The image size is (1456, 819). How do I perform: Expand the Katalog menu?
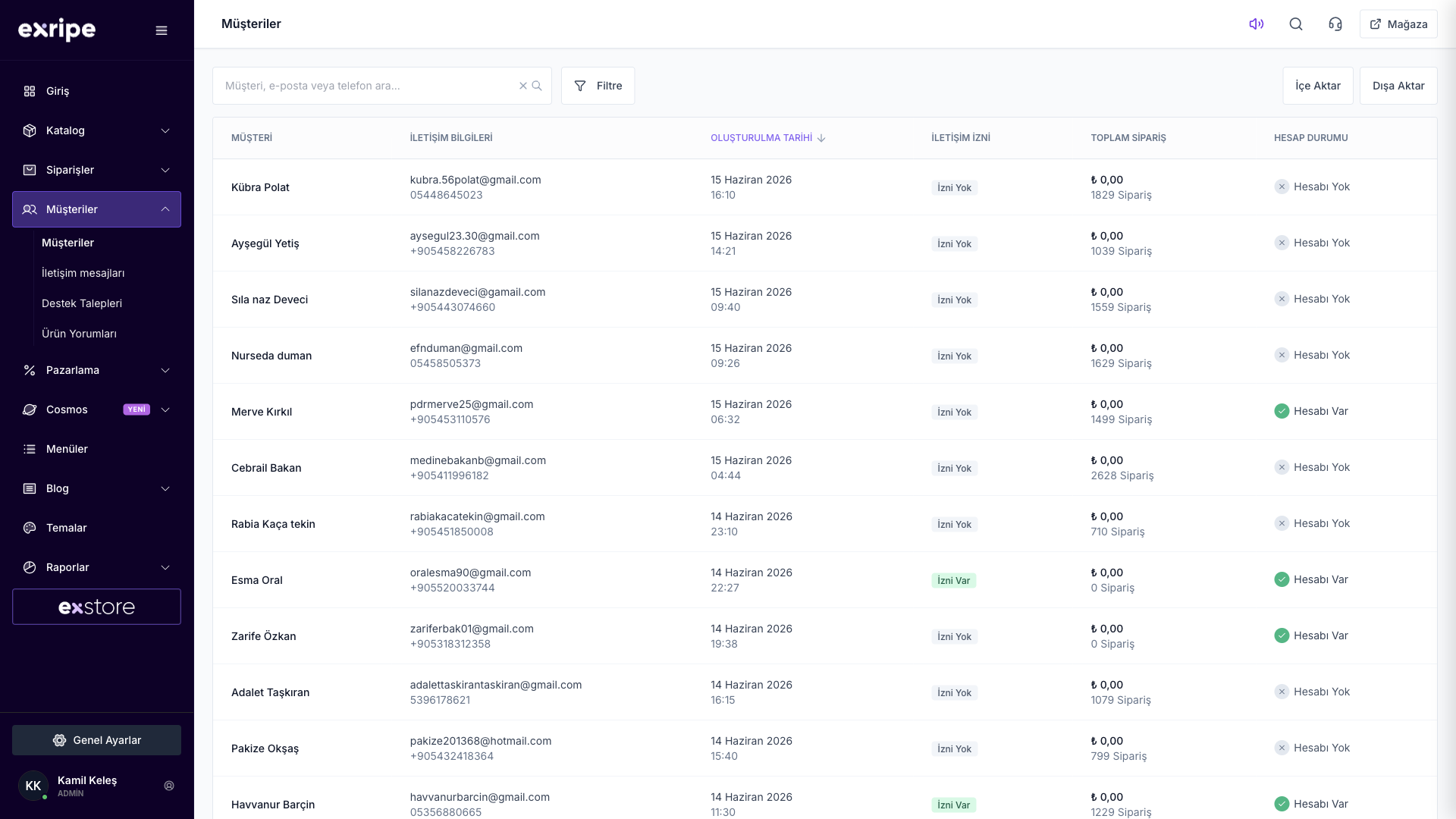tap(96, 130)
